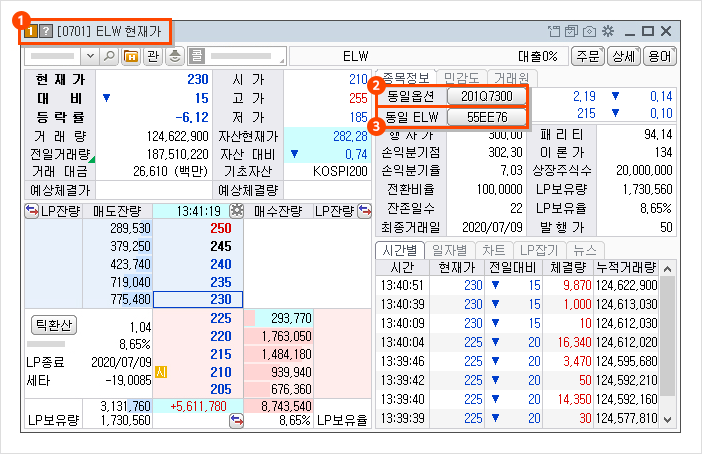Switch to the 민감도 tab
This screenshot has height=454, width=702.
tap(461, 78)
